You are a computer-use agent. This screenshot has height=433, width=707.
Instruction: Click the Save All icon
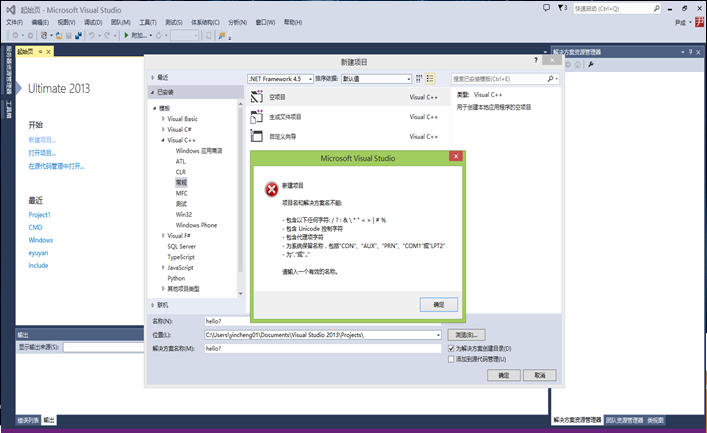point(78,35)
